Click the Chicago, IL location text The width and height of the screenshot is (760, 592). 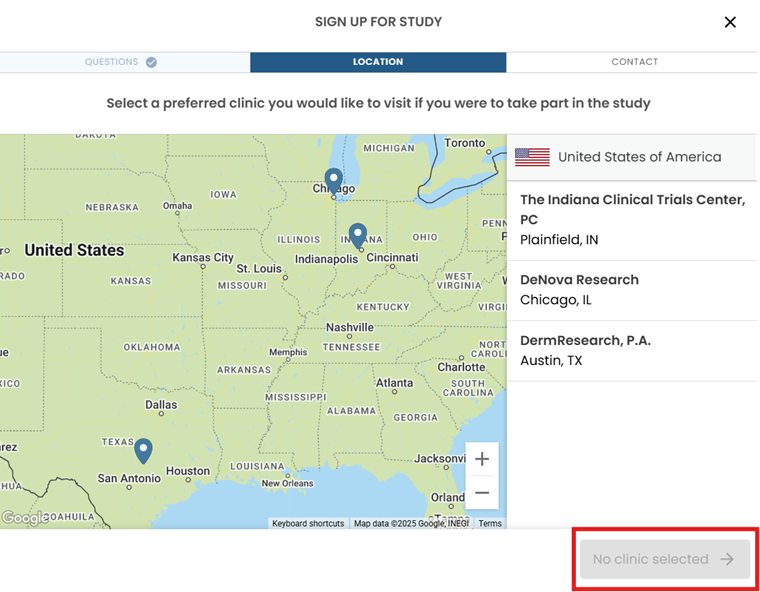(555, 300)
